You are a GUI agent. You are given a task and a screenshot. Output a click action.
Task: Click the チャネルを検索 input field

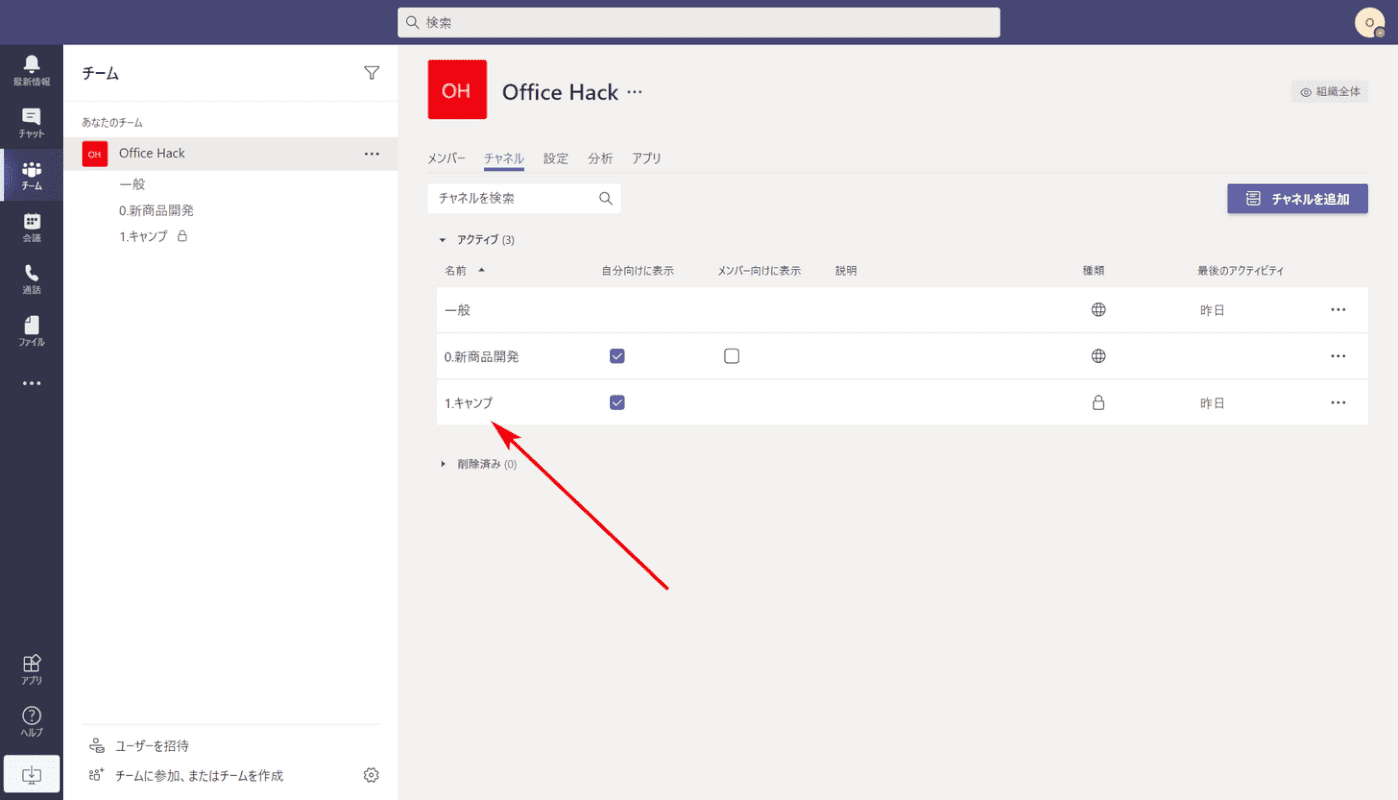point(524,198)
